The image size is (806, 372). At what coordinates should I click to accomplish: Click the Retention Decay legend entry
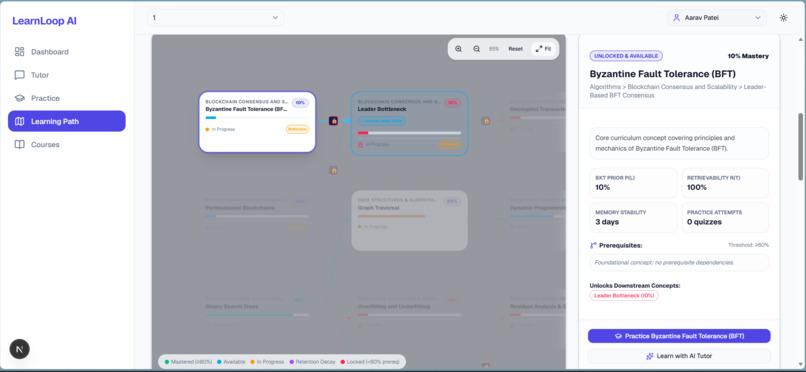[312, 362]
